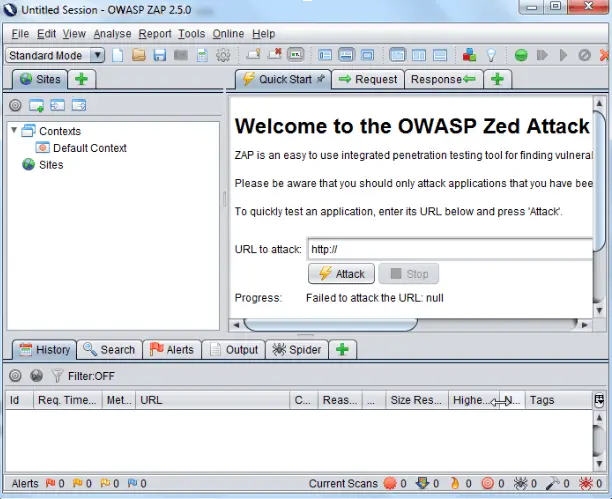Click the Open Session folder icon
This screenshot has height=499, width=612.
pyautogui.click(x=139, y=55)
